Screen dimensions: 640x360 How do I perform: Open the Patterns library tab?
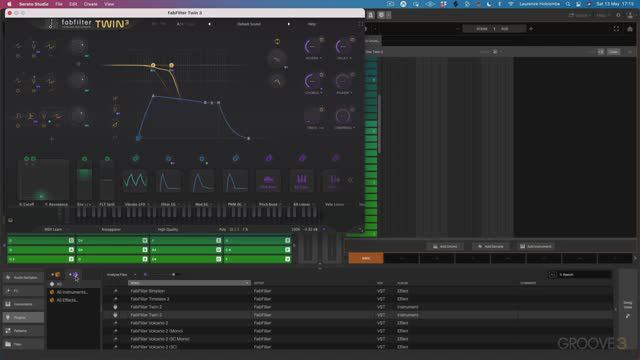(23, 331)
